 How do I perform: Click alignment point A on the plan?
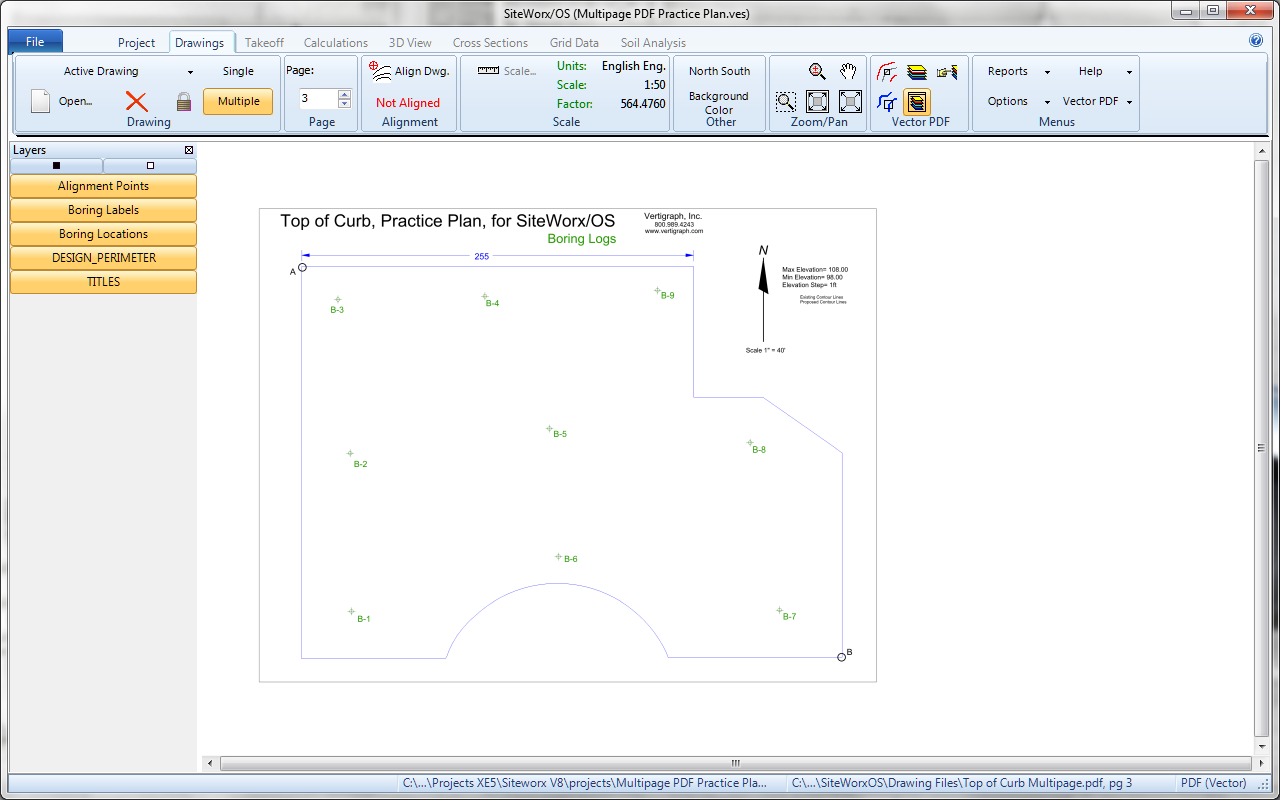click(x=302, y=267)
